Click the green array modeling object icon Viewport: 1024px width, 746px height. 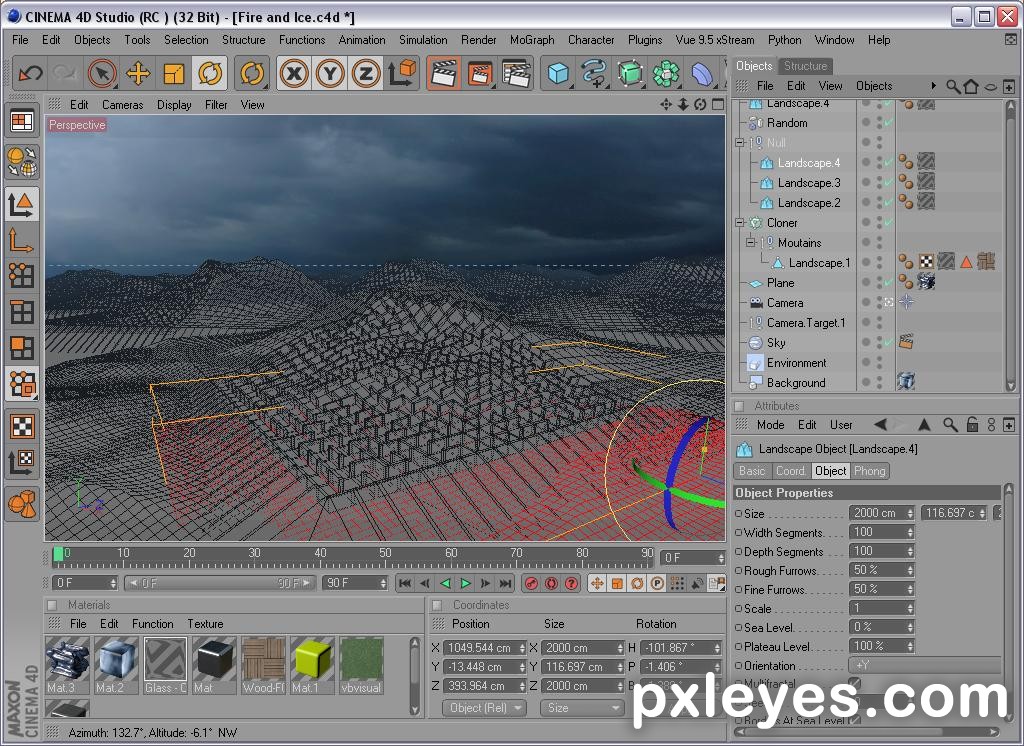(x=666, y=73)
